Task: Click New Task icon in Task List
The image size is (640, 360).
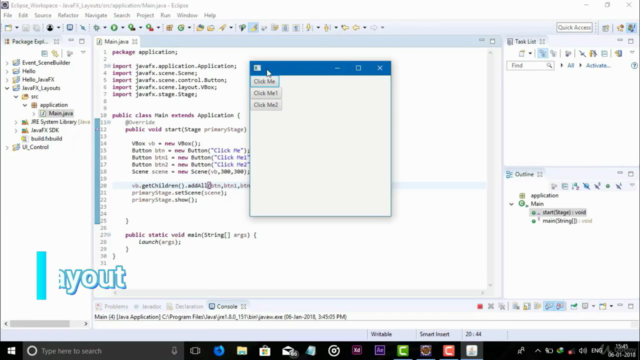Action: click(522, 53)
